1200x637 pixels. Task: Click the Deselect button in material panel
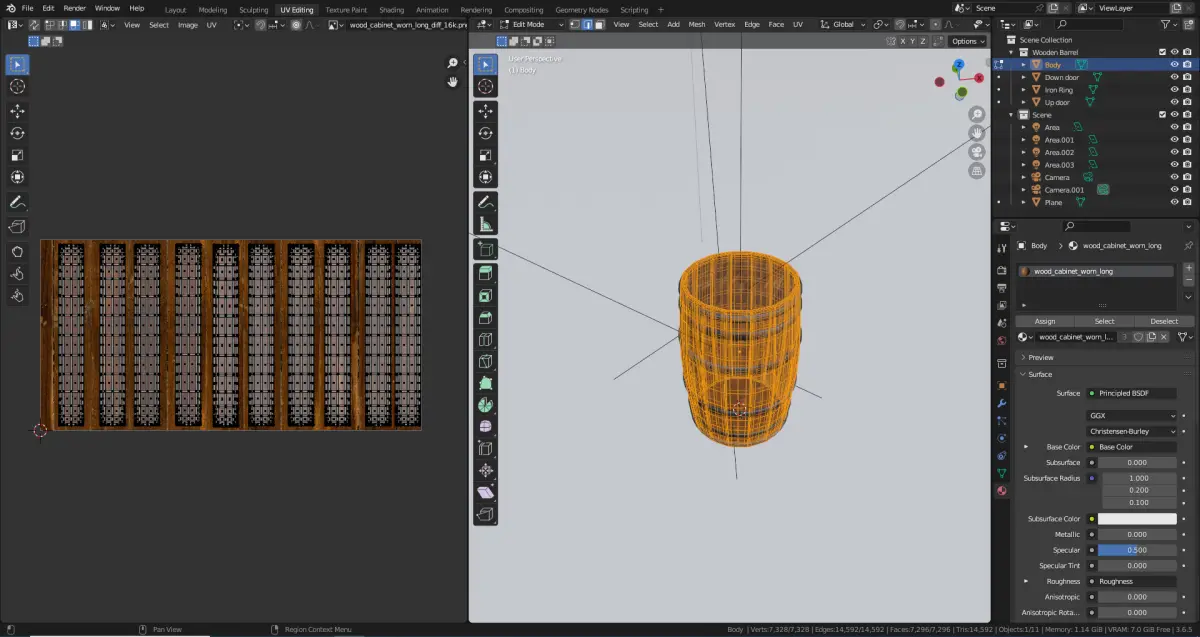point(1163,321)
